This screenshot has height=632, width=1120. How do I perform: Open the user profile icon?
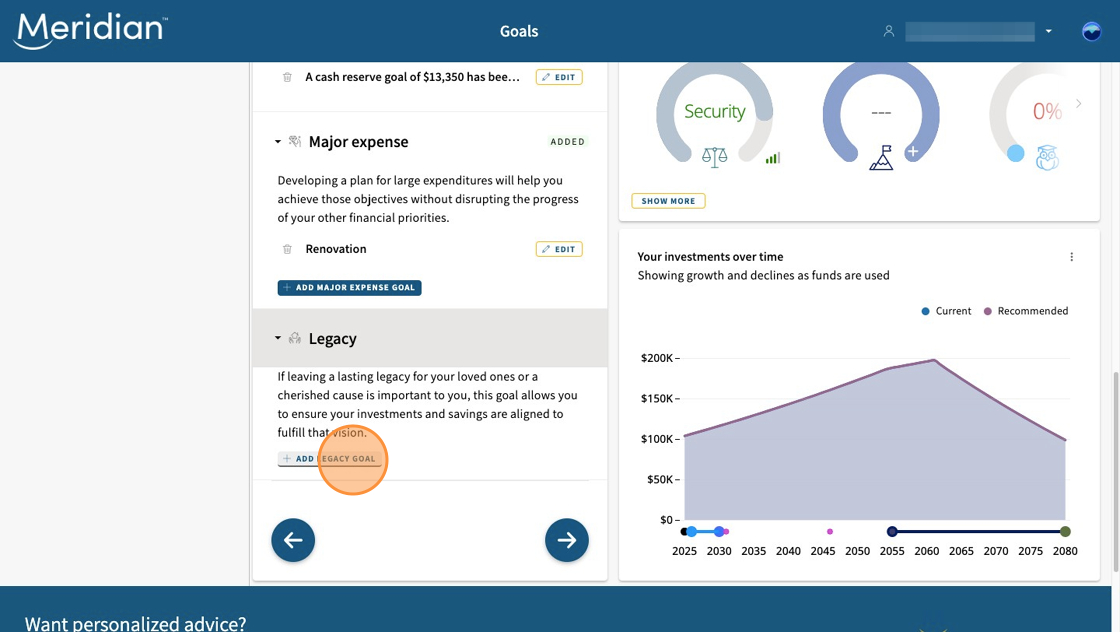[x=889, y=31]
